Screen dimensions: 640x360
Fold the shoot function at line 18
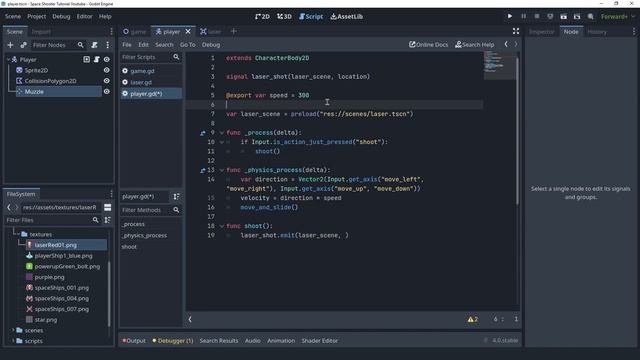pyautogui.click(x=222, y=226)
